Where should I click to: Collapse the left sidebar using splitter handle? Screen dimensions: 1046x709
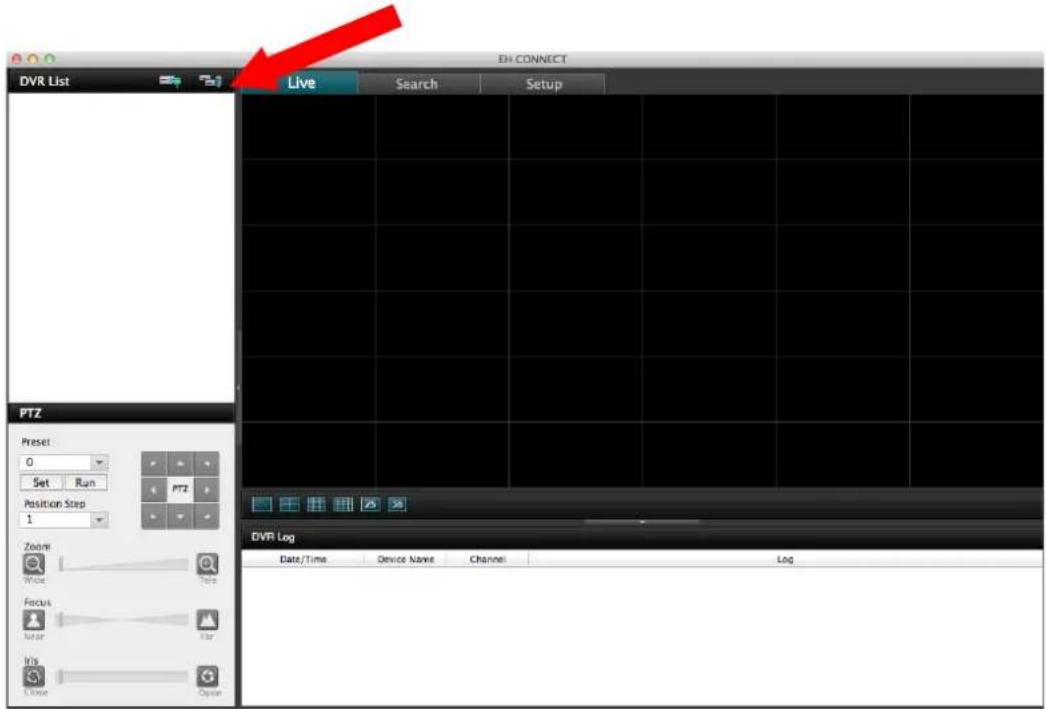(x=238, y=386)
